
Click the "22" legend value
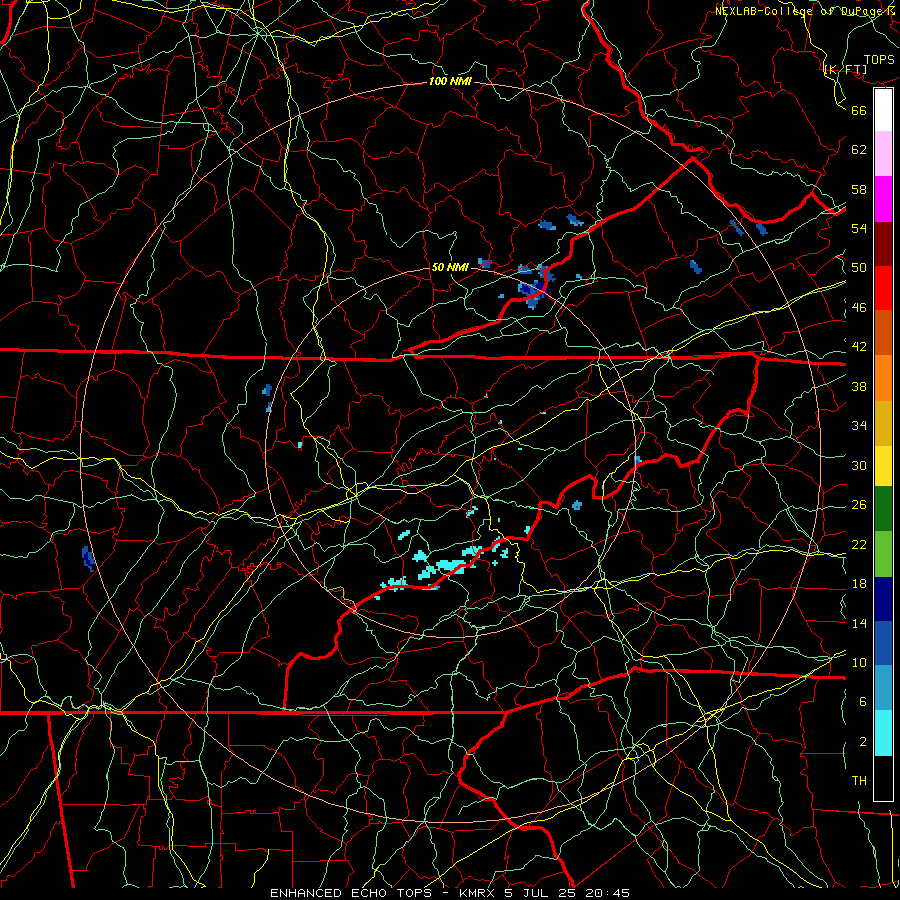859,544
